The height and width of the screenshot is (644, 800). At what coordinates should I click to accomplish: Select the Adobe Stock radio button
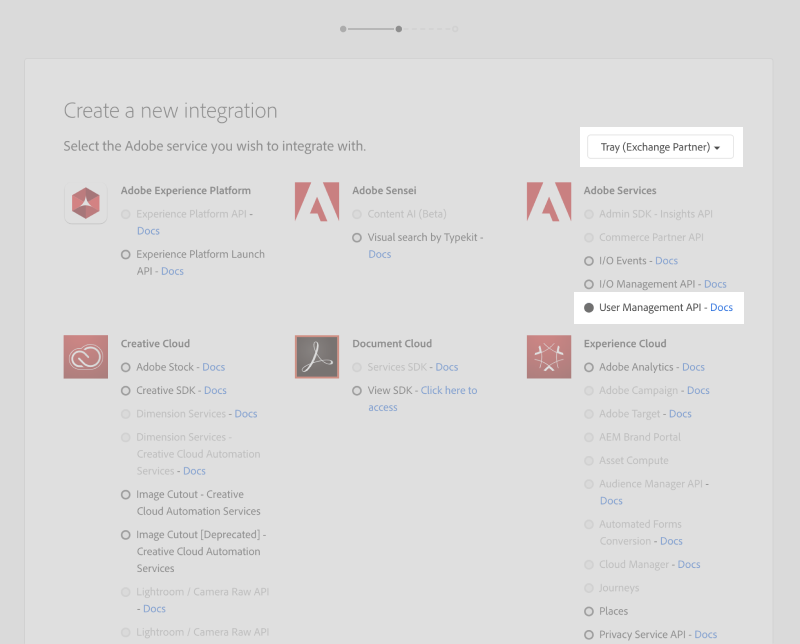coord(125,367)
